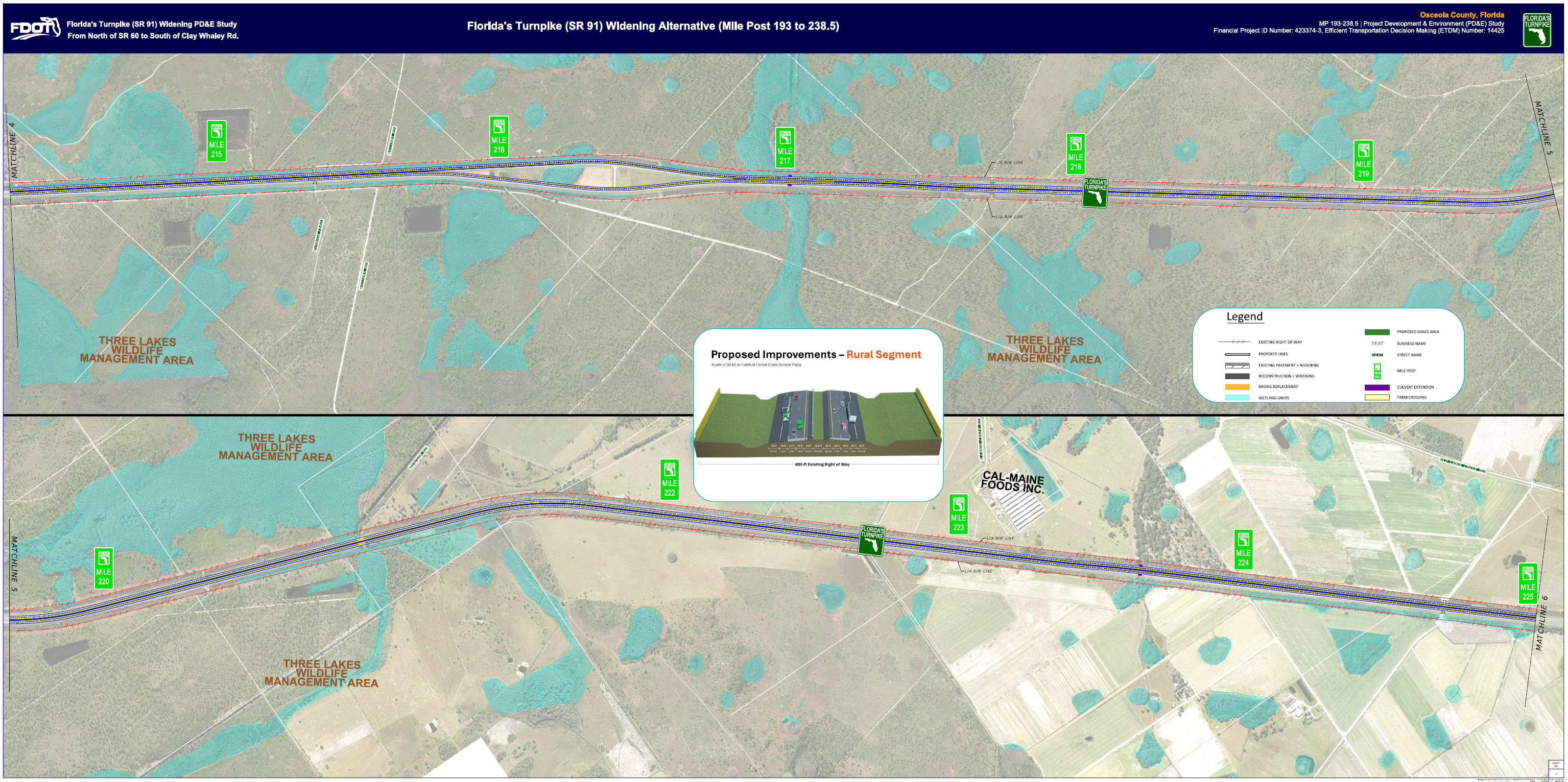Click the Mile 222 marker sign
The image size is (1568, 782).
click(669, 479)
